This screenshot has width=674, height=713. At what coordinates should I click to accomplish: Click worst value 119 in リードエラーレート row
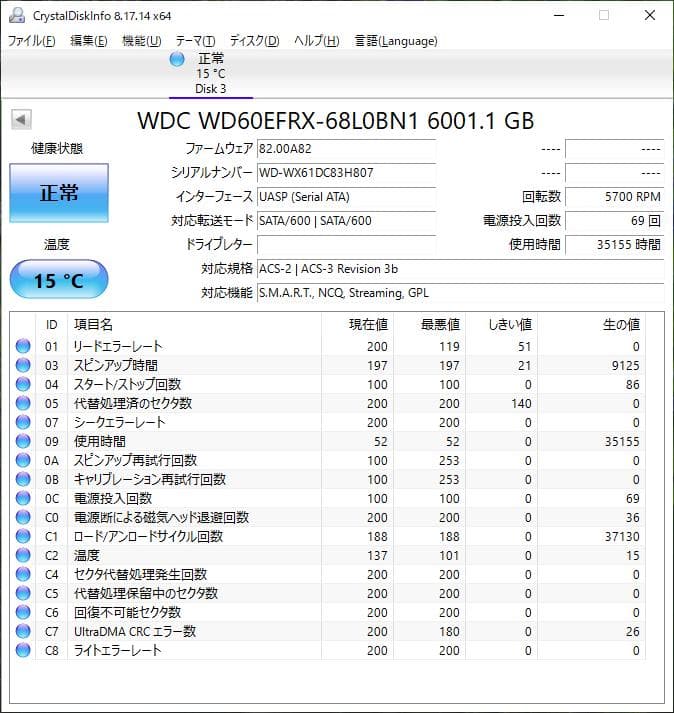[449, 346]
